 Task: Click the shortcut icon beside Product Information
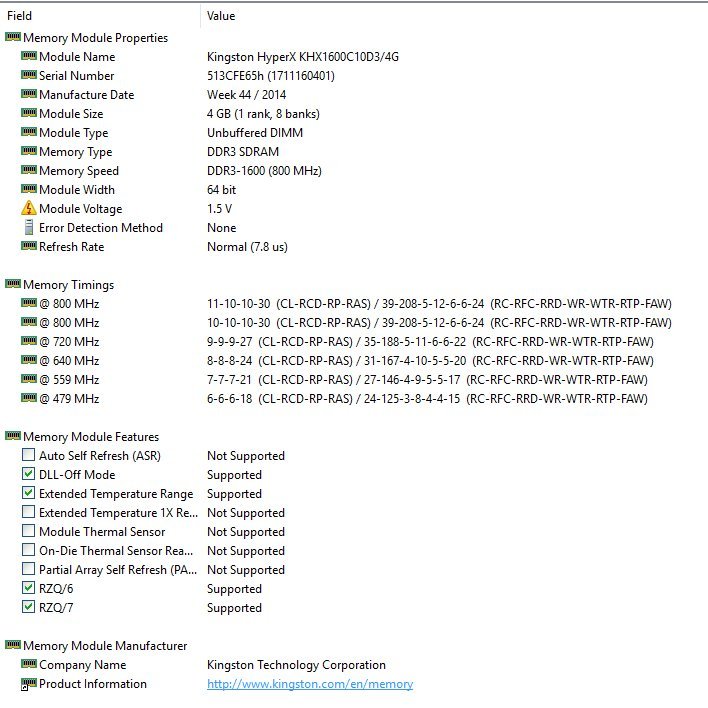pyautogui.click(x=29, y=684)
